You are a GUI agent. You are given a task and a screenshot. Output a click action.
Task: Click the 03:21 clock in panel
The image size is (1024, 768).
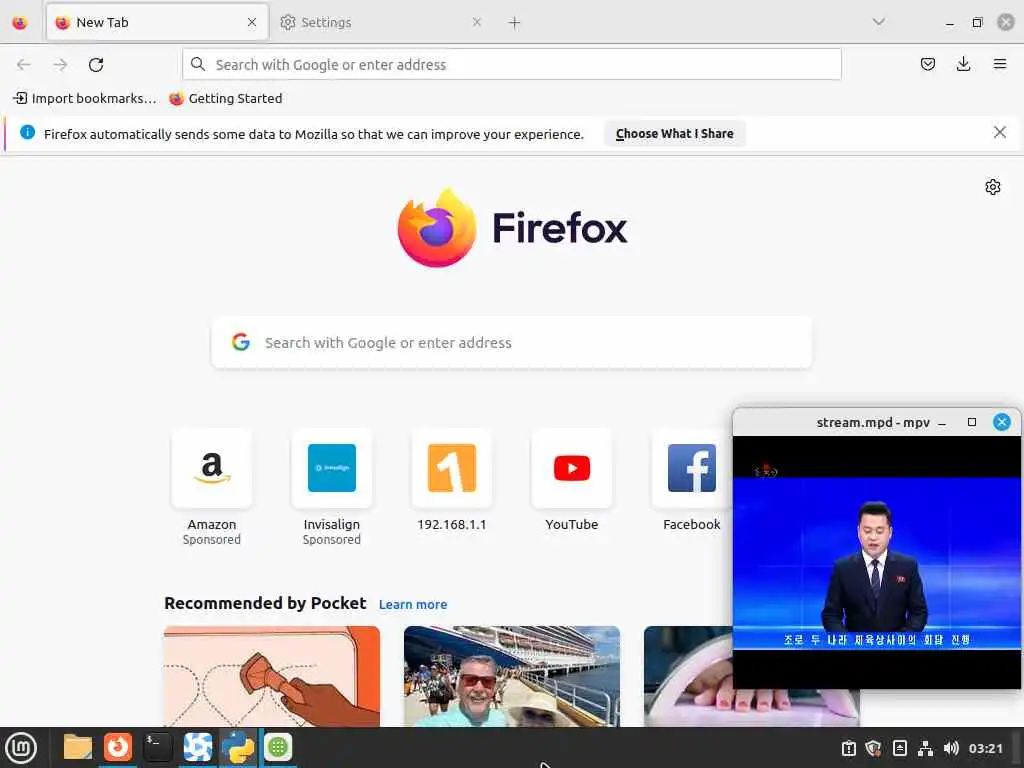click(985, 748)
